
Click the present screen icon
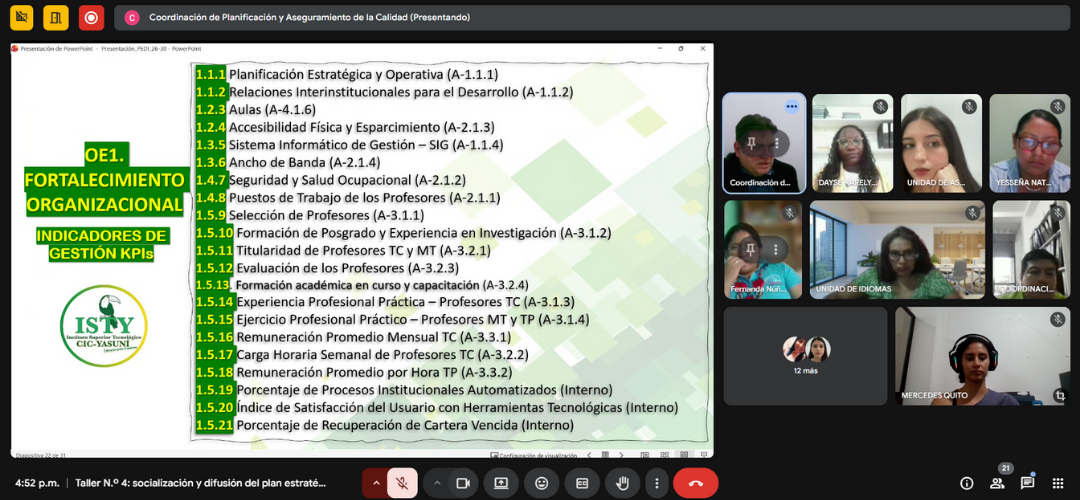500,483
